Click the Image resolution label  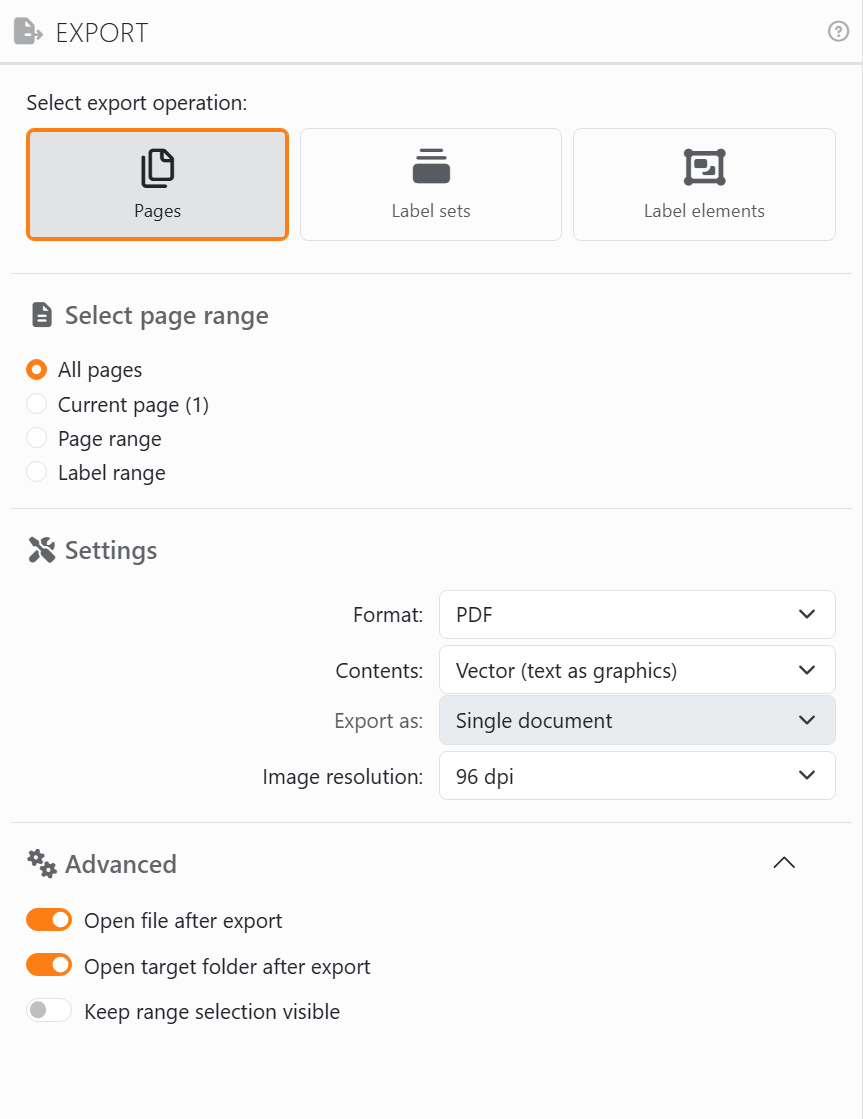343,776
